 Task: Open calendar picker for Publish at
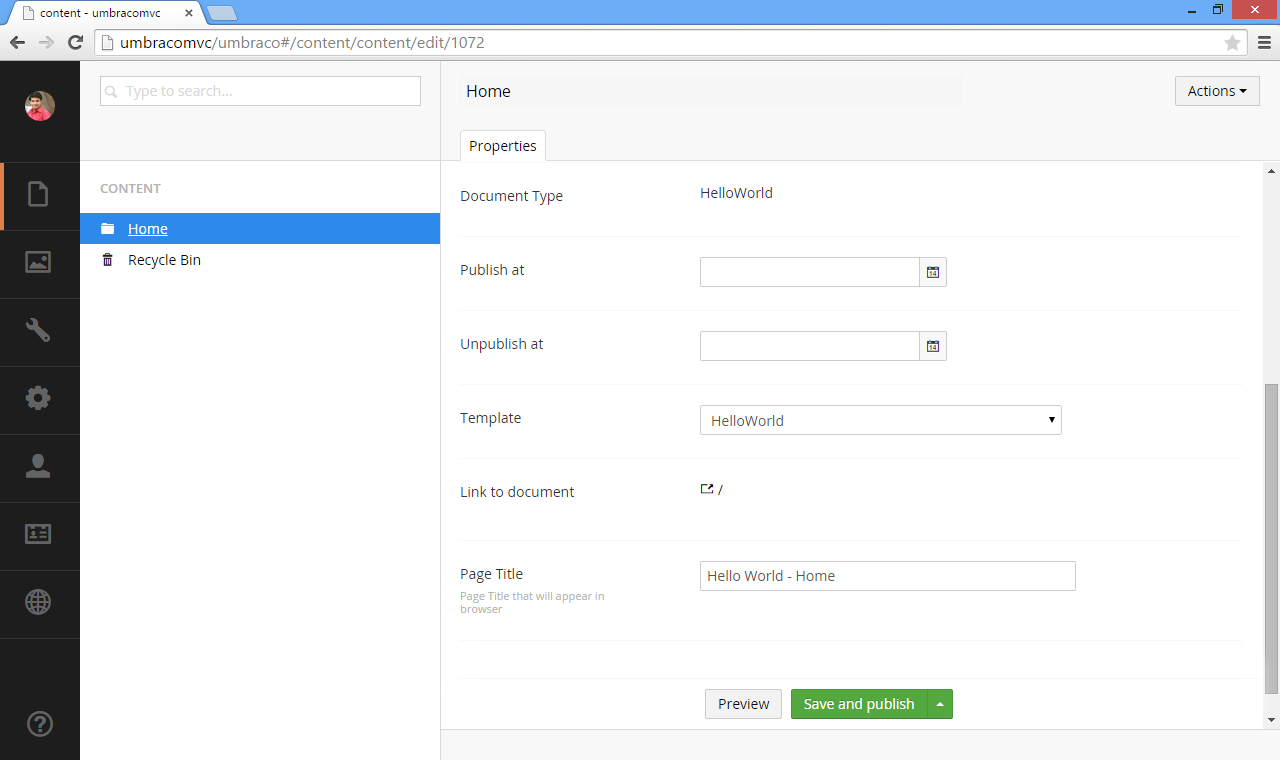pyautogui.click(x=932, y=272)
